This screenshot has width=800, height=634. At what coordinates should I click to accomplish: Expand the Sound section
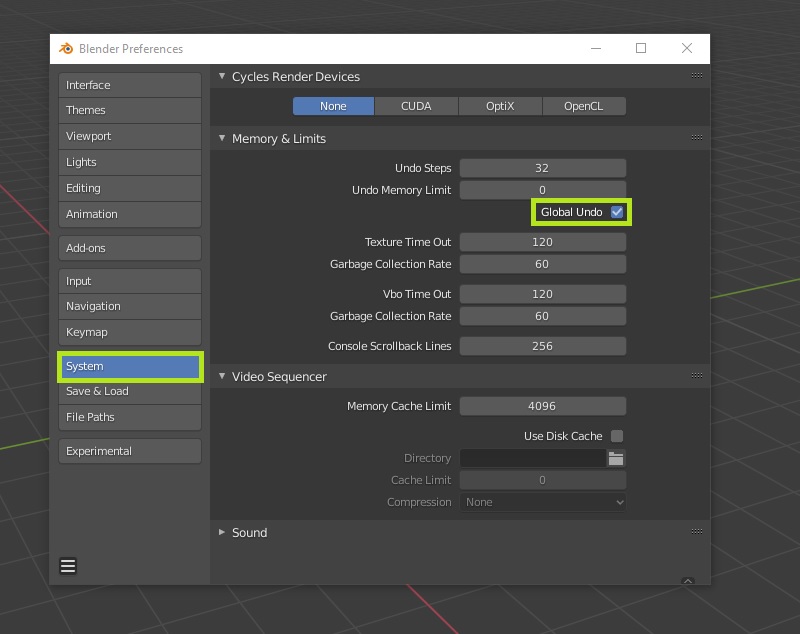click(x=222, y=532)
